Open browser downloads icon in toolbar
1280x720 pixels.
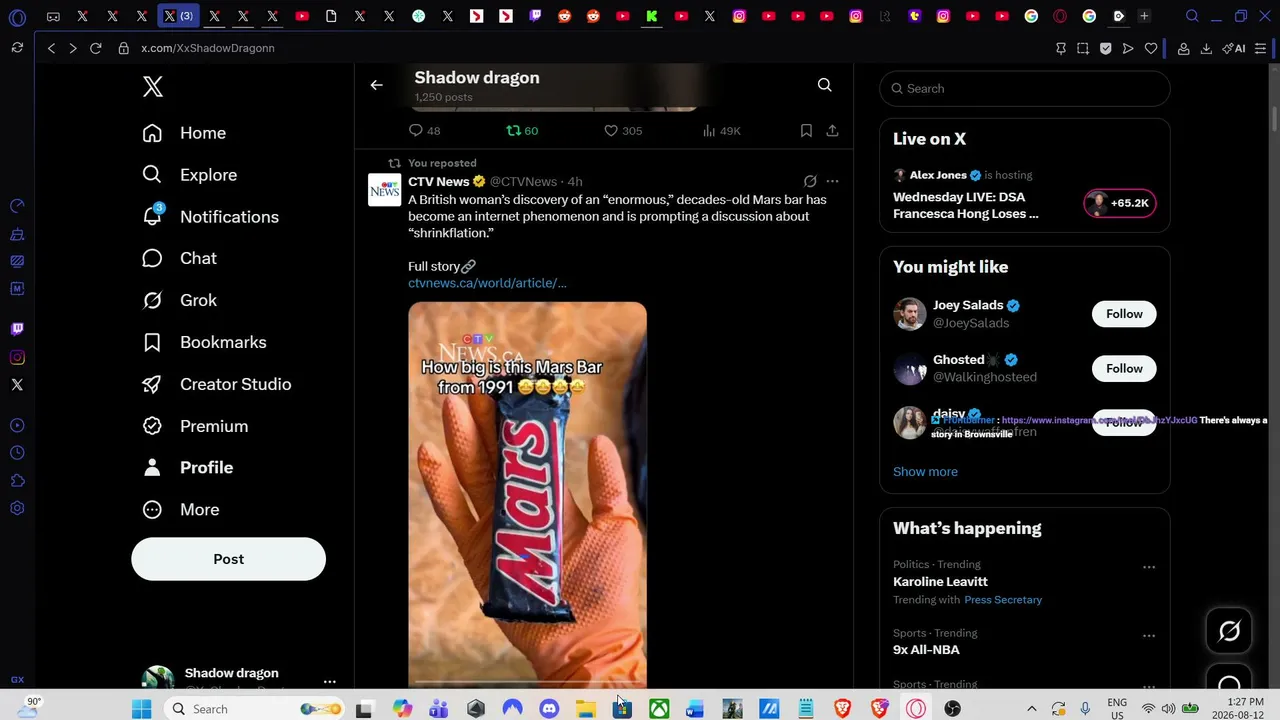pyautogui.click(x=1206, y=48)
